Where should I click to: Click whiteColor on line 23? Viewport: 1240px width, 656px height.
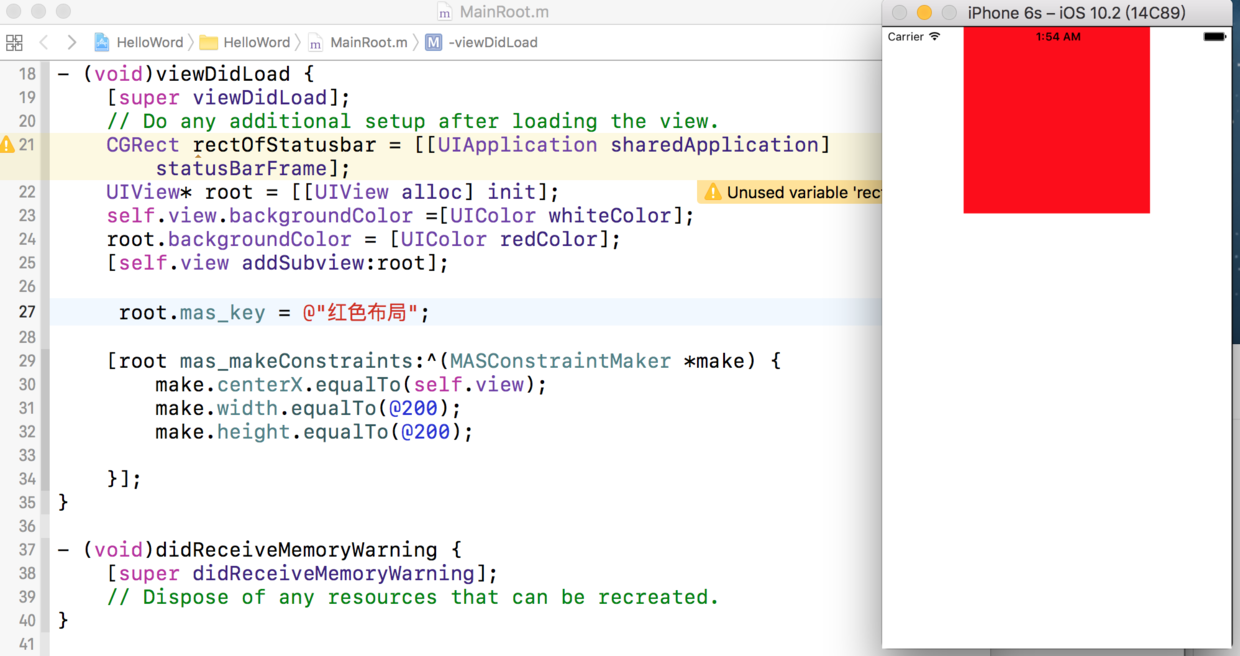[x=609, y=216]
